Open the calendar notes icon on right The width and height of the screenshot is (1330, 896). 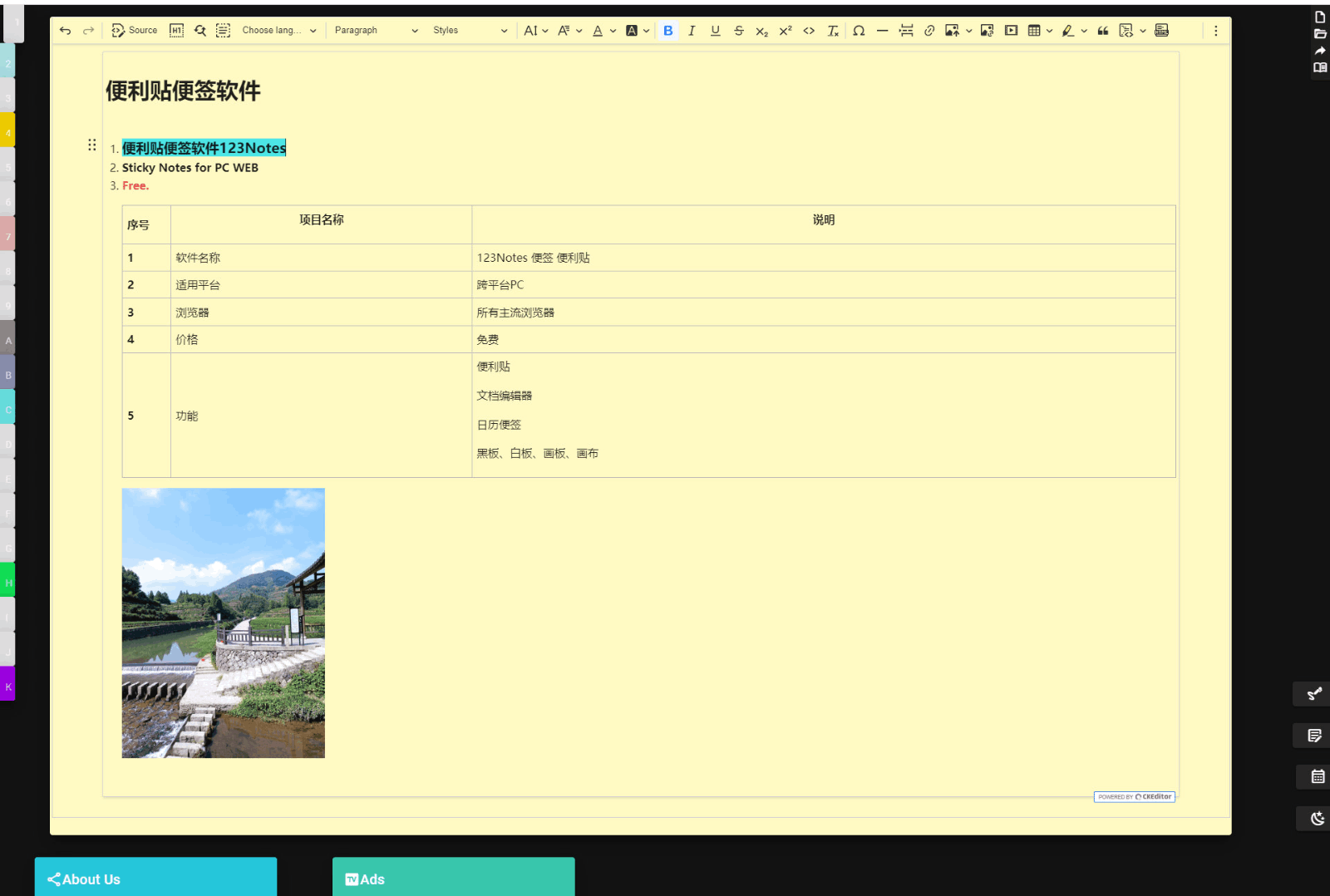[x=1318, y=776]
